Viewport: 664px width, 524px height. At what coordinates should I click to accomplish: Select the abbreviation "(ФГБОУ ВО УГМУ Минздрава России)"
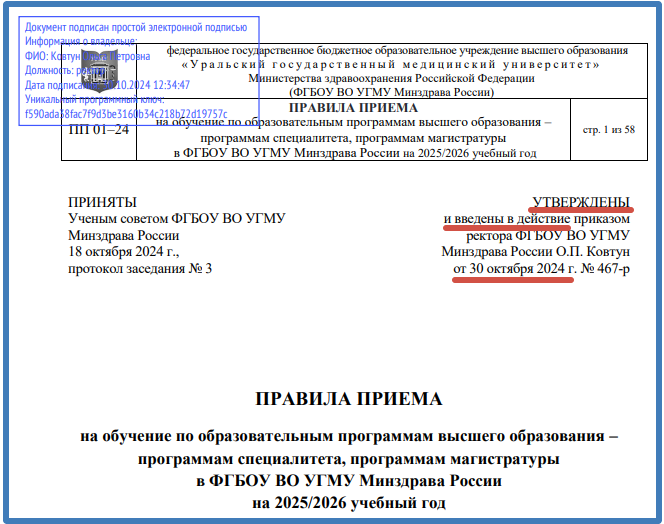tap(391, 92)
